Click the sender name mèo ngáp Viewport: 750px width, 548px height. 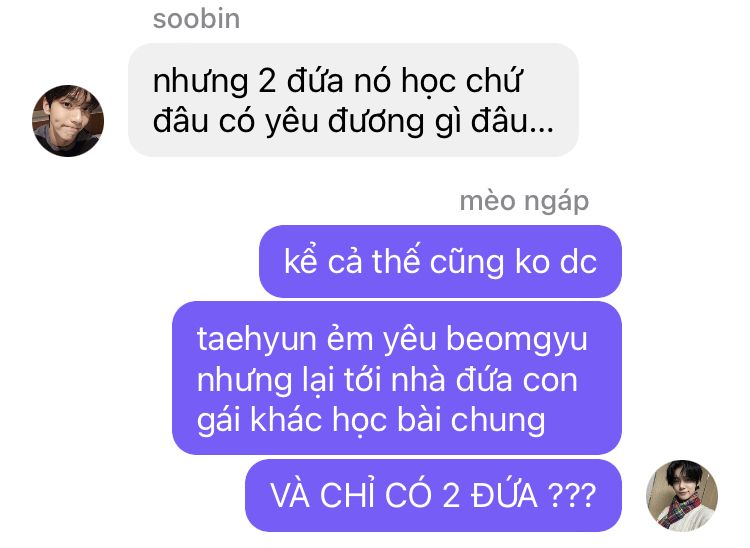point(524,201)
